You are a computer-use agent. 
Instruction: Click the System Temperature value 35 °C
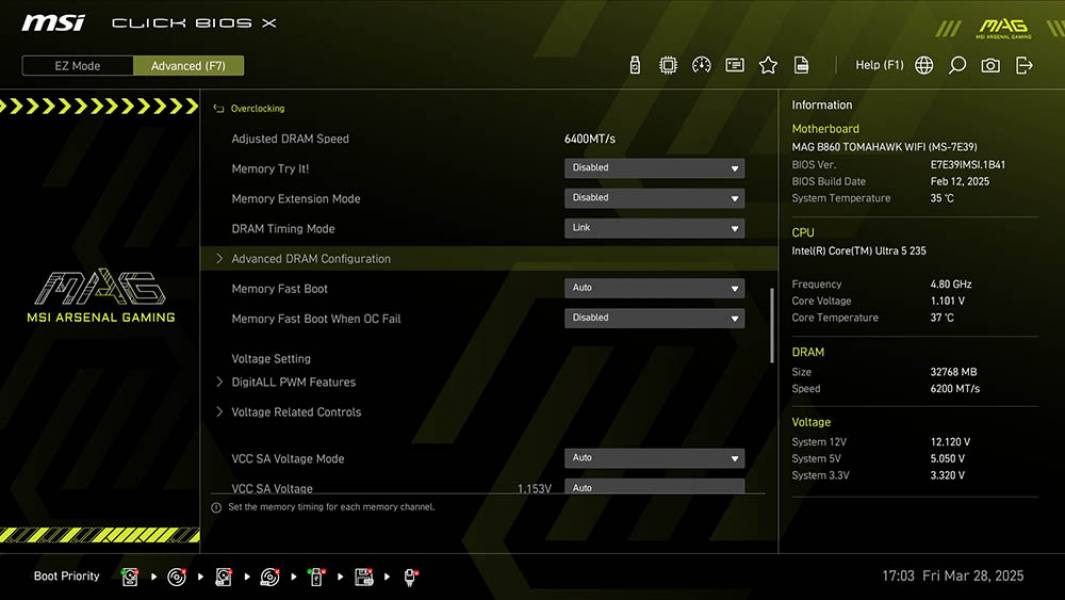tap(942, 198)
